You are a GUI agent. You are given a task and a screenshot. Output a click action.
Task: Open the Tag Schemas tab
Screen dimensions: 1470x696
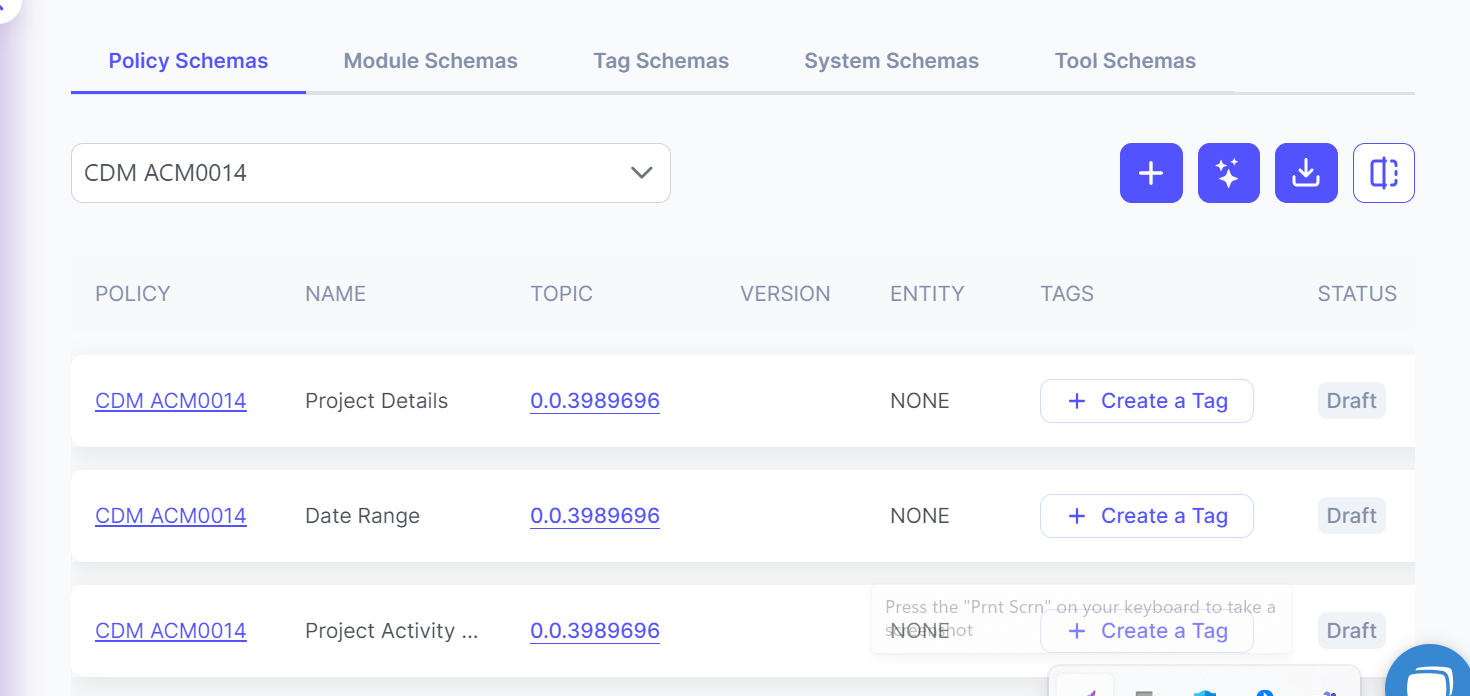pos(660,61)
